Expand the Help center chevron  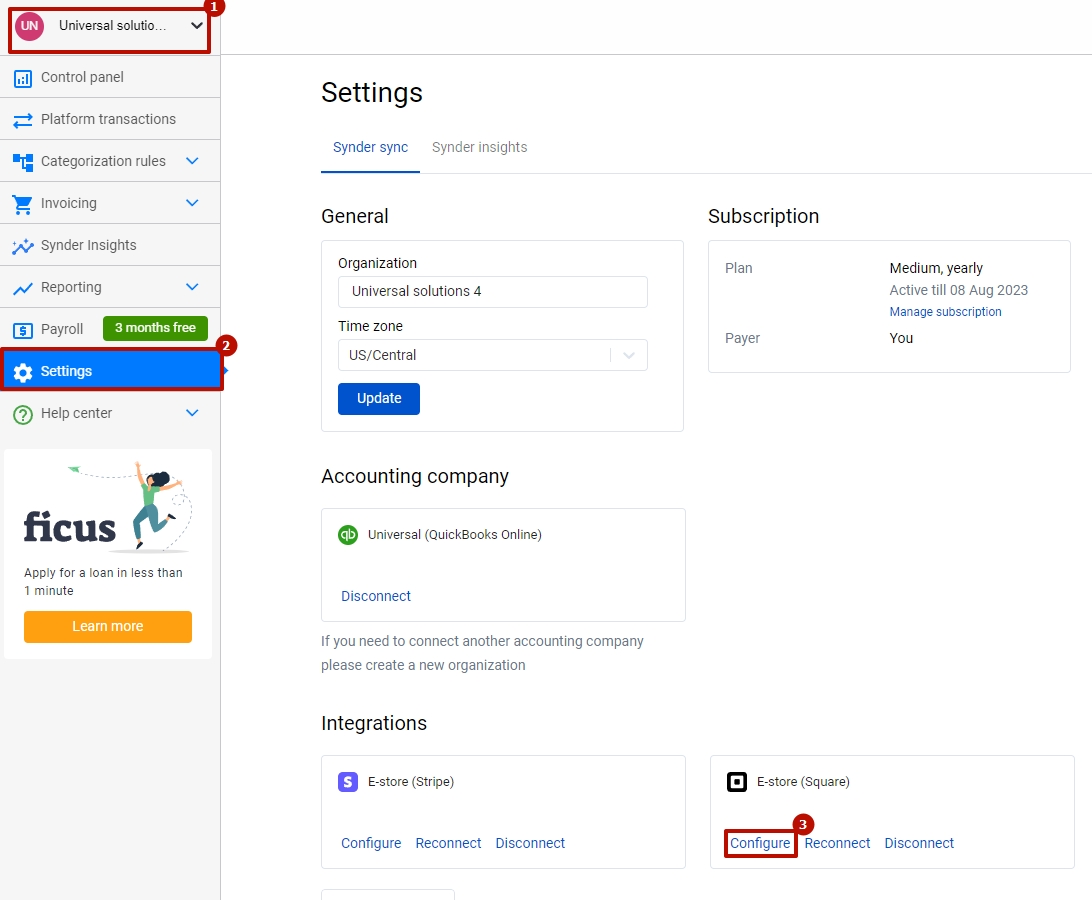[193, 412]
